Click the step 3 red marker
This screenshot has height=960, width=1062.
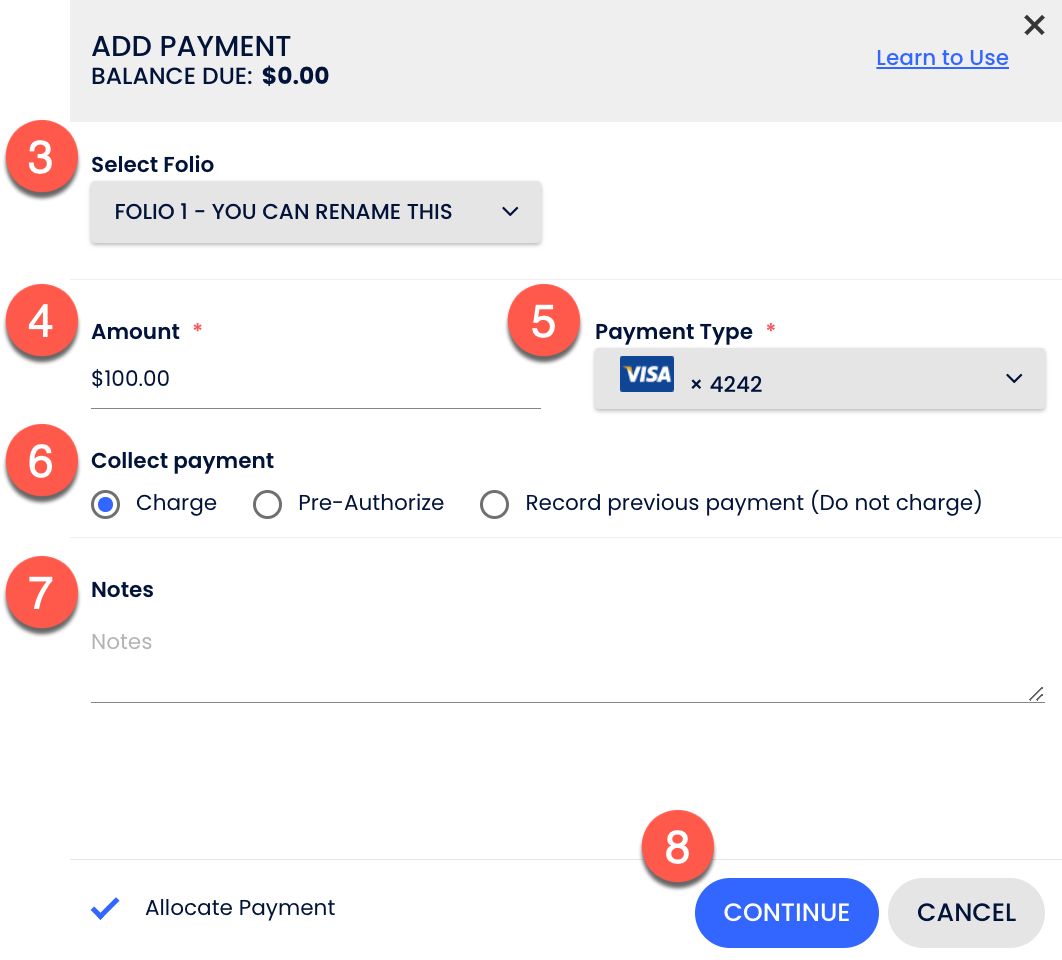[x=40, y=158]
